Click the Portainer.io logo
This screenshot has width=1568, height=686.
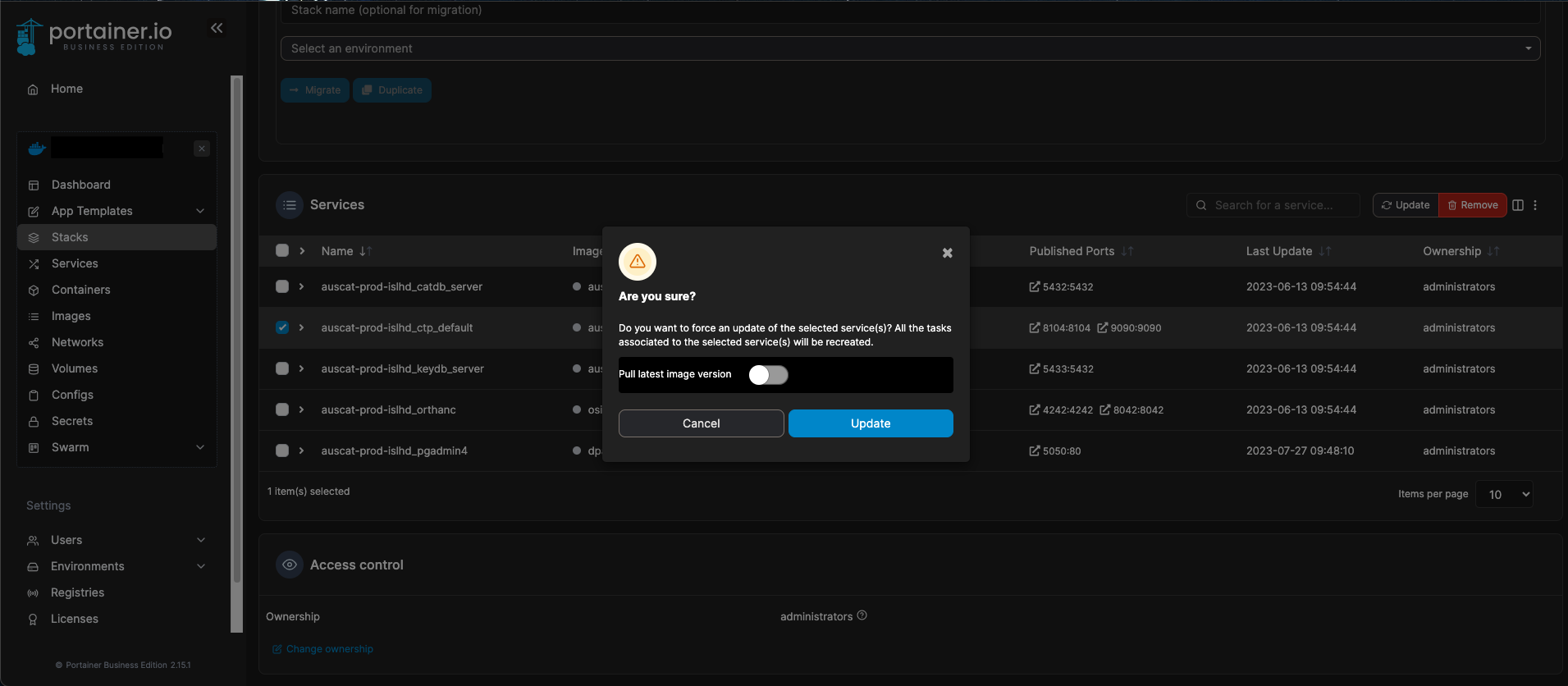point(94,36)
